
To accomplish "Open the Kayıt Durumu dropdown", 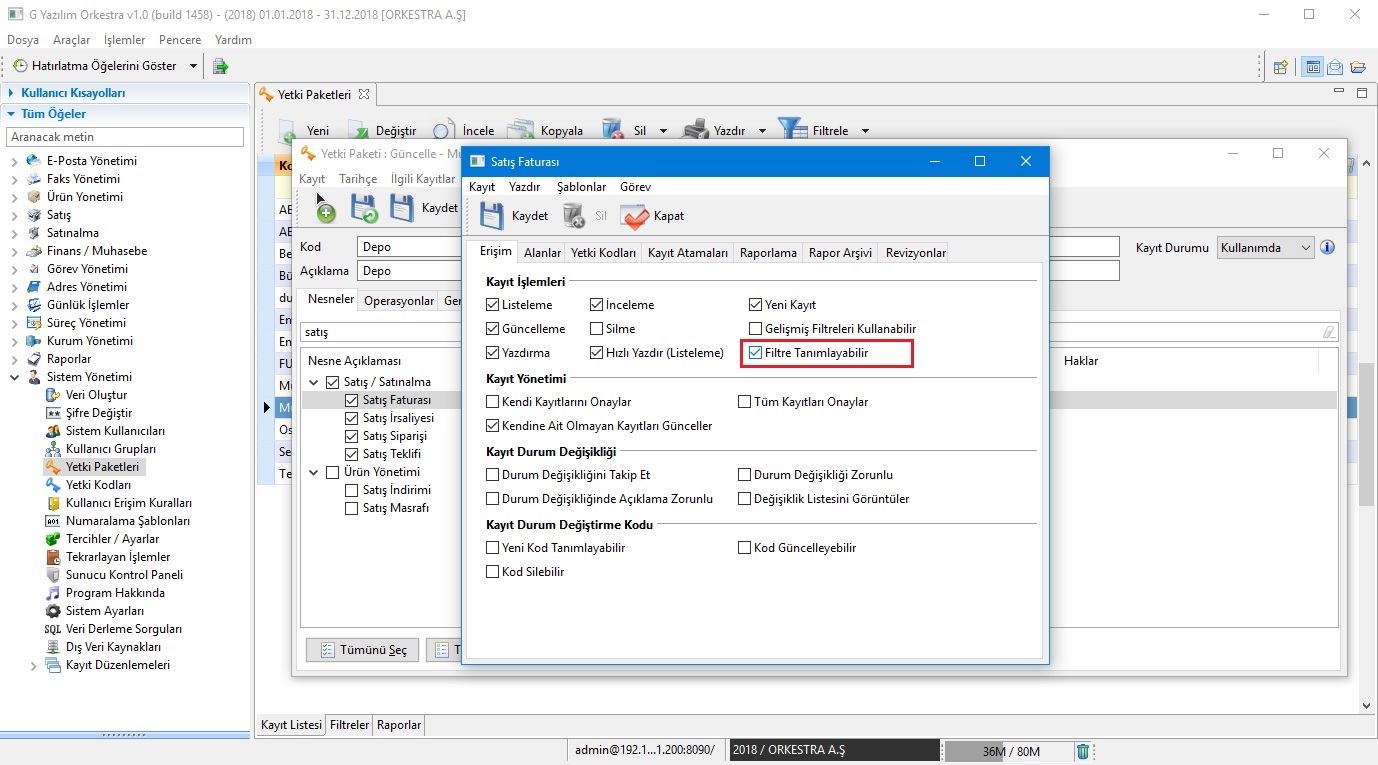I will (x=1265, y=248).
